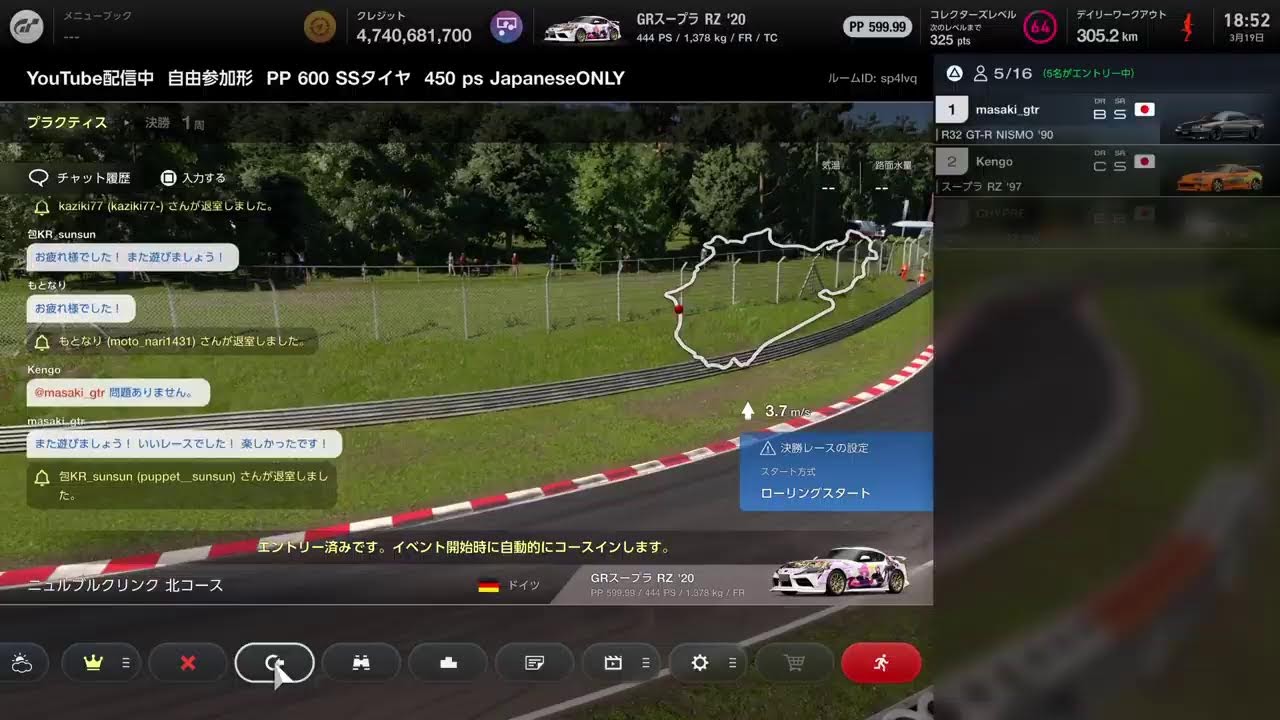The width and height of the screenshot is (1280, 720).
Task: Open the weather settings cloud button
Action: pyautogui.click(x=21, y=663)
